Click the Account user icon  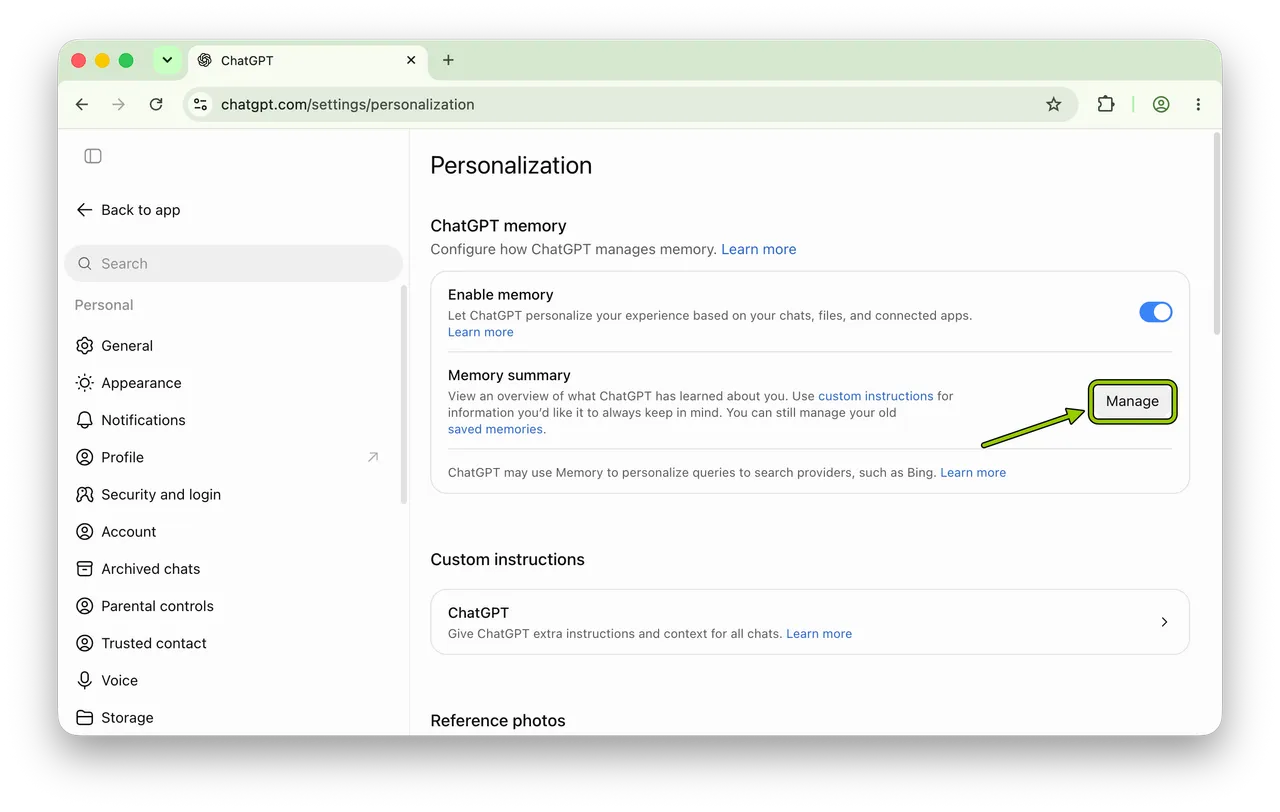point(85,531)
